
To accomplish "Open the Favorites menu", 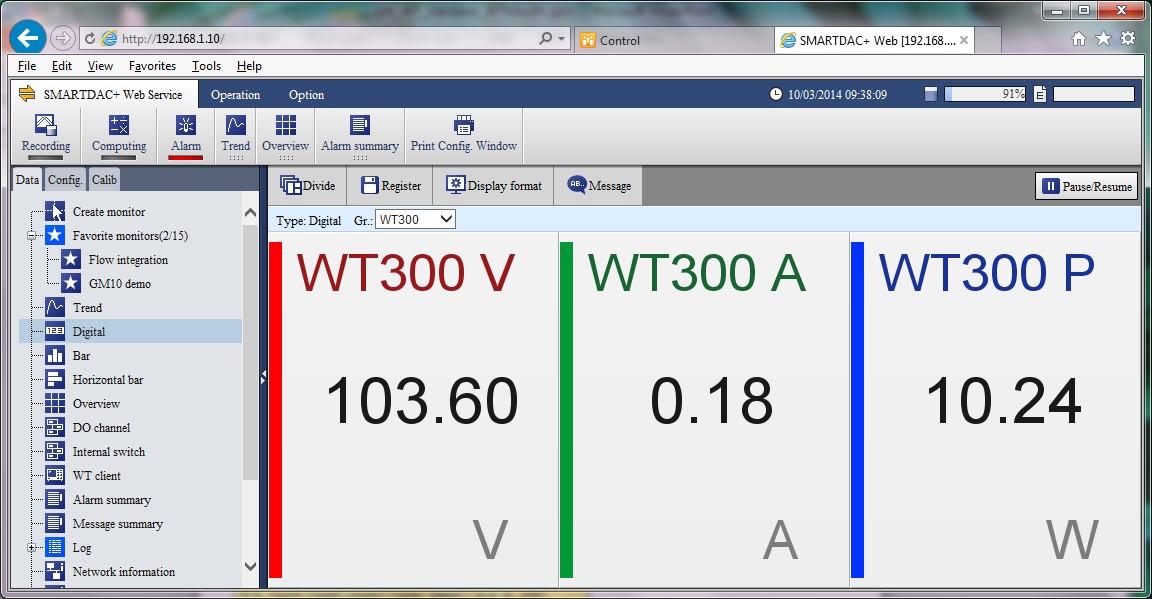I will [152, 66].
